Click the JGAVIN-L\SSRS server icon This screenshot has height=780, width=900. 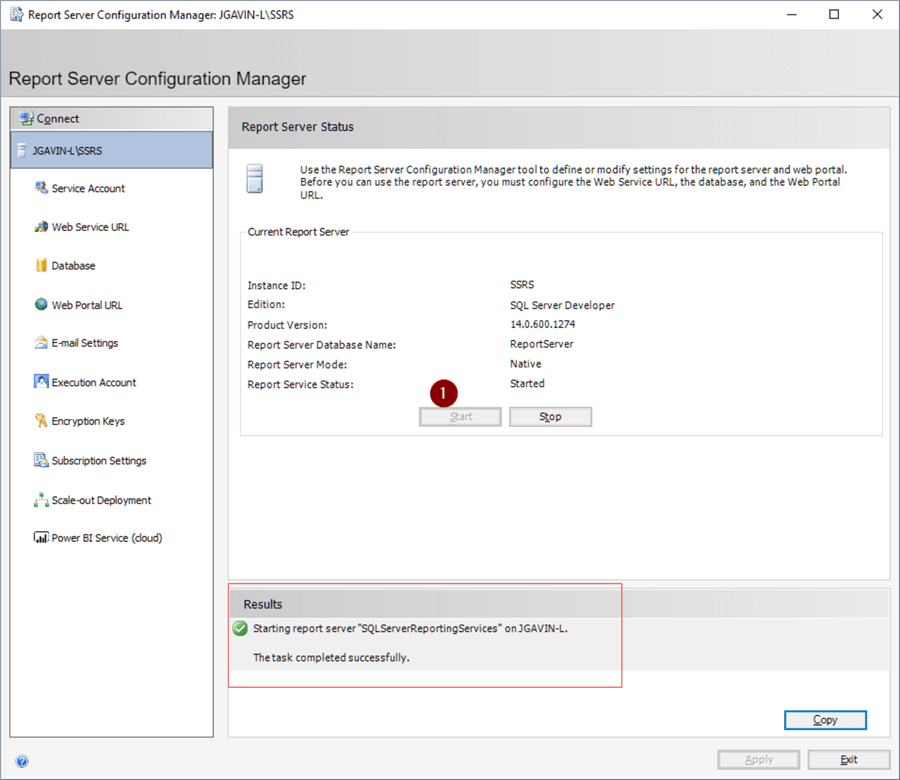22,151
